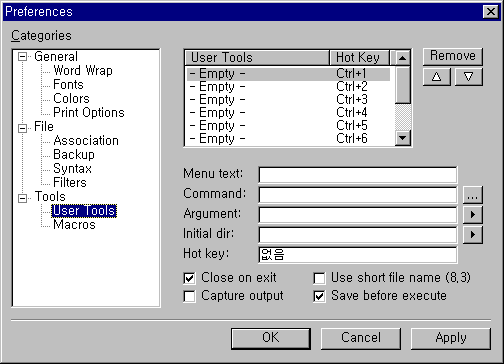Collapse the General tree node
Viewport: 504px width, 364px height.
click(22, 57)
